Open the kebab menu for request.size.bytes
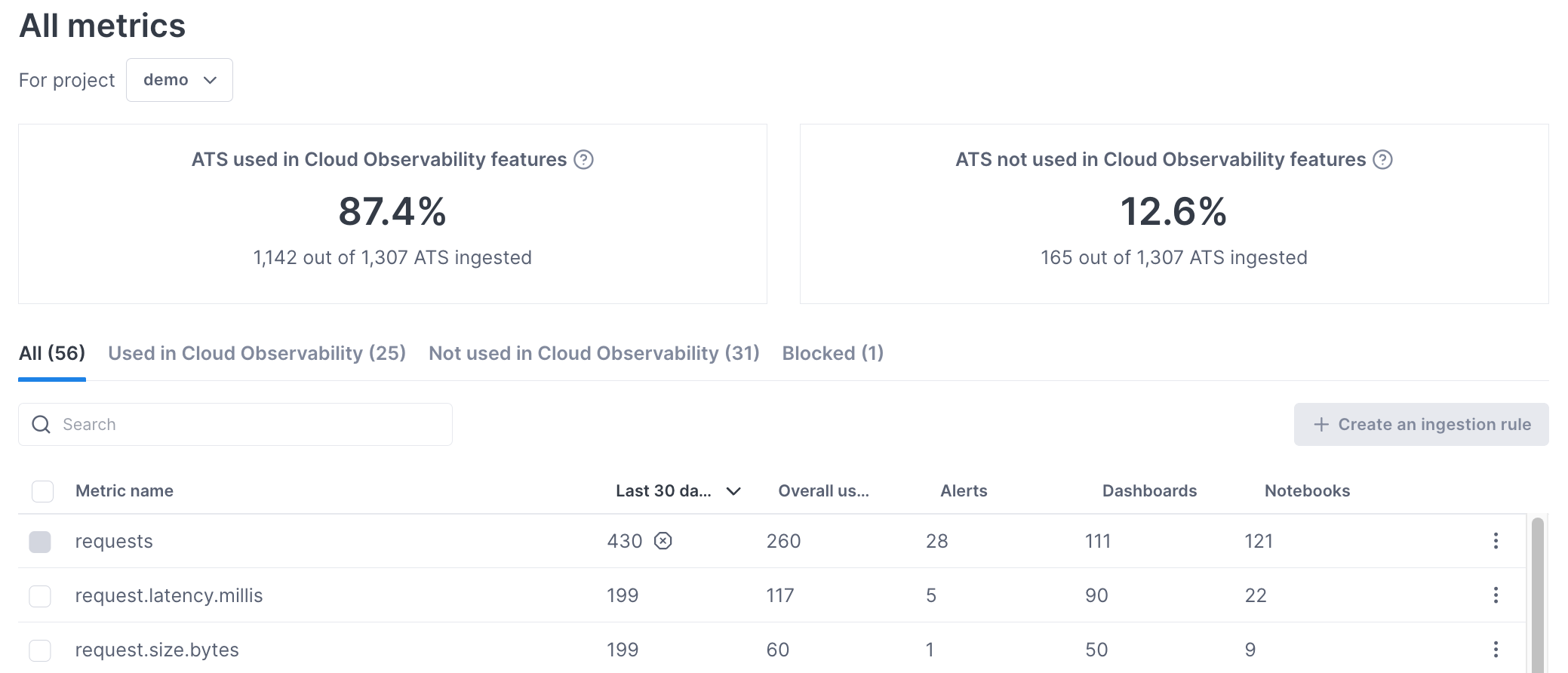Image resolution: width=1568 pixels, height=673 pixels. point(1496,649)
